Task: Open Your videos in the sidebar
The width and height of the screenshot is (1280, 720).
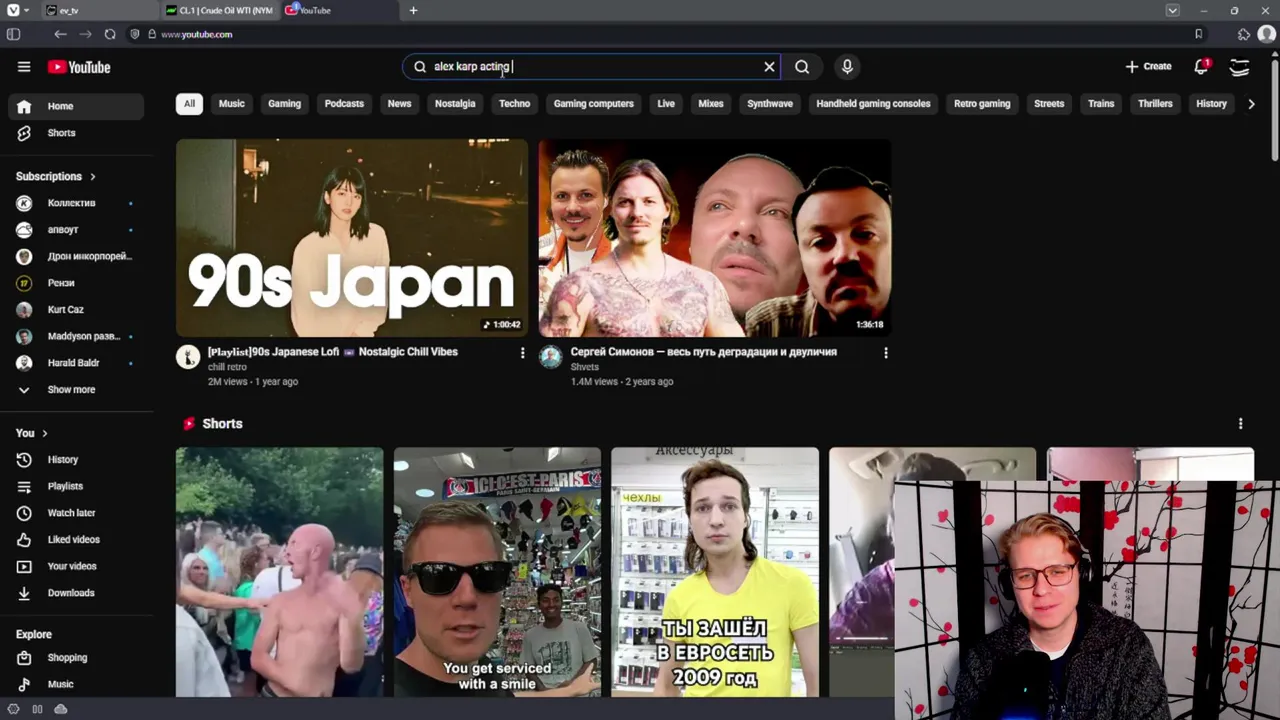Action: [76, 566]
